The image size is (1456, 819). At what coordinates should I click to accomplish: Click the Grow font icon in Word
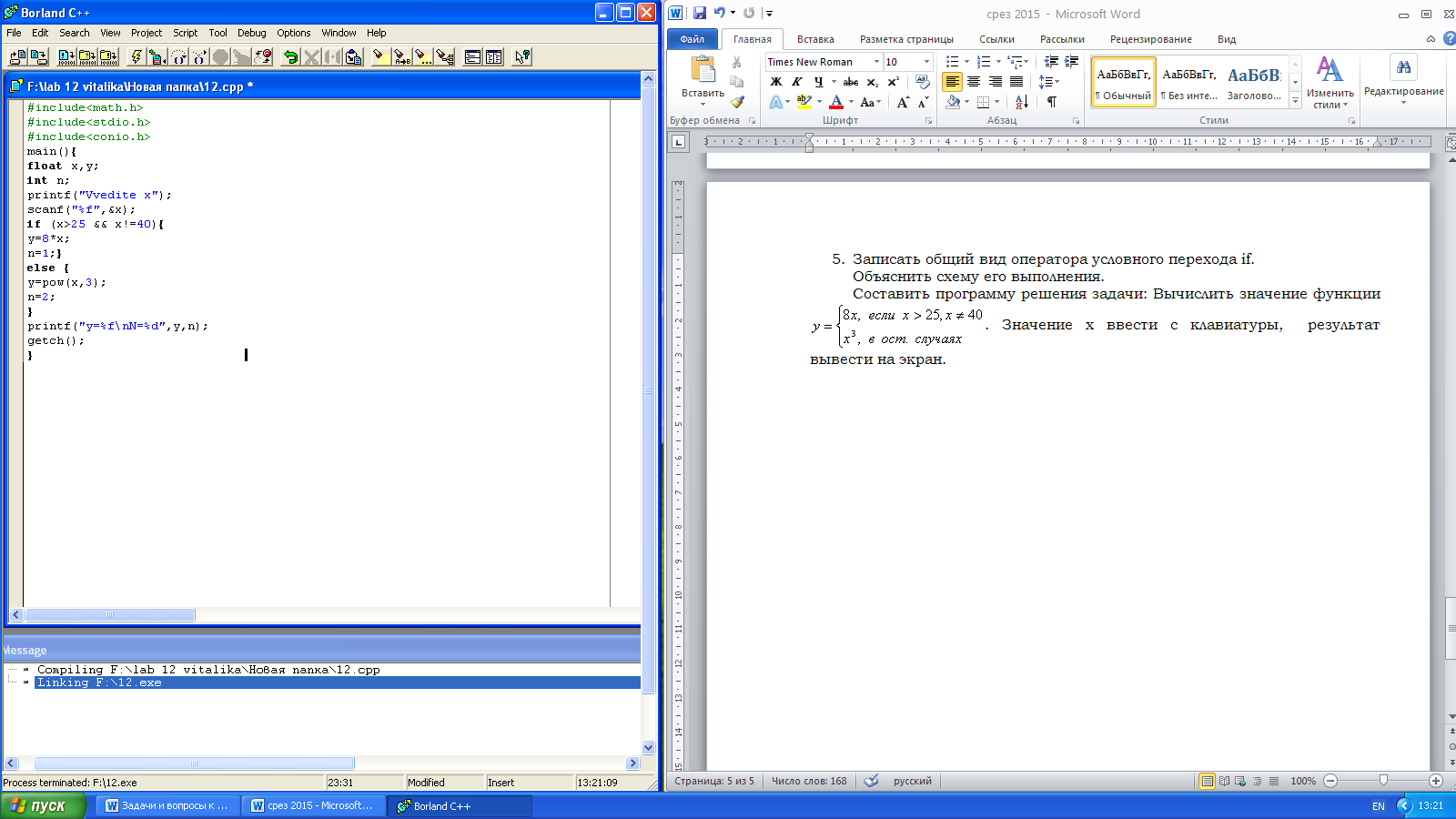(x=903, y=102)
